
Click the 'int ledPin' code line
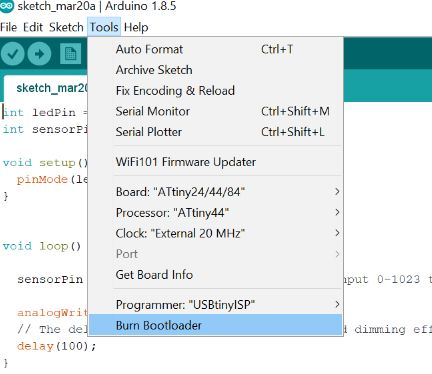45,112
